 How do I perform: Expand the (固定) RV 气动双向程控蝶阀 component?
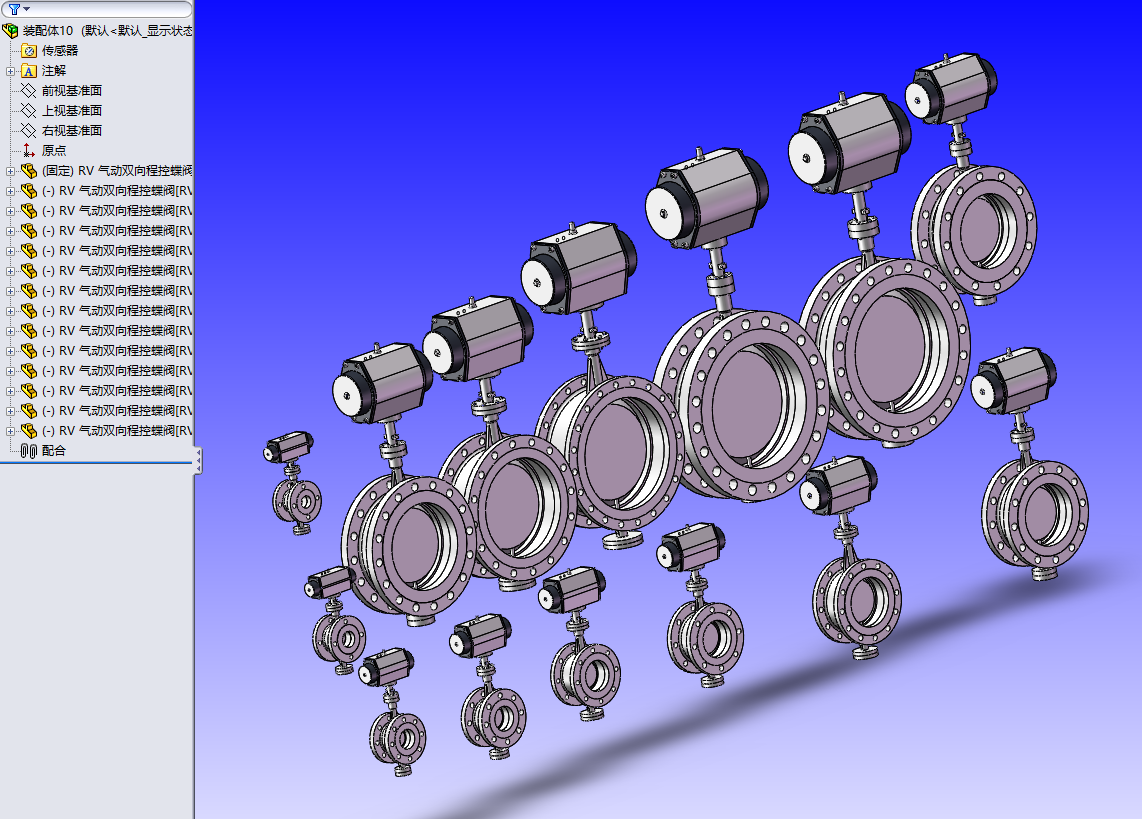(x=10, y=172)
